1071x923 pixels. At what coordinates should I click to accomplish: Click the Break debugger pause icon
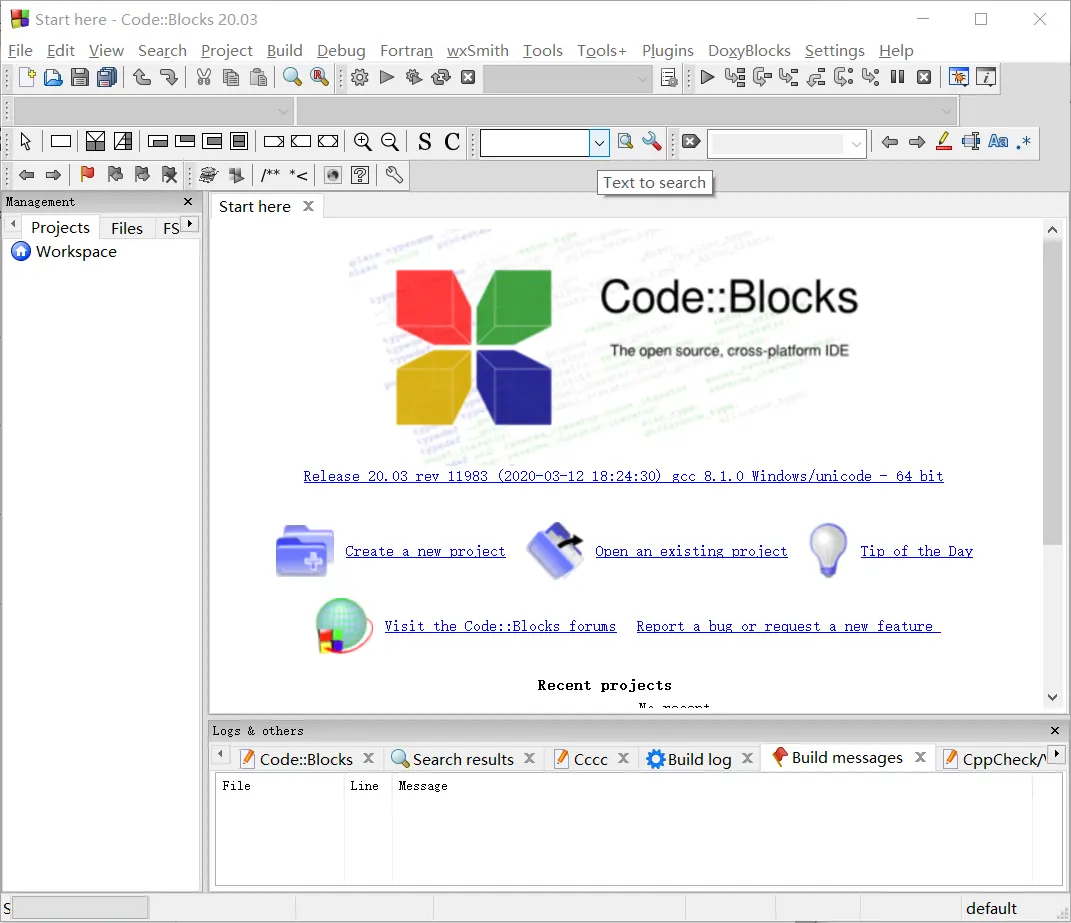[x=898, y=77]
